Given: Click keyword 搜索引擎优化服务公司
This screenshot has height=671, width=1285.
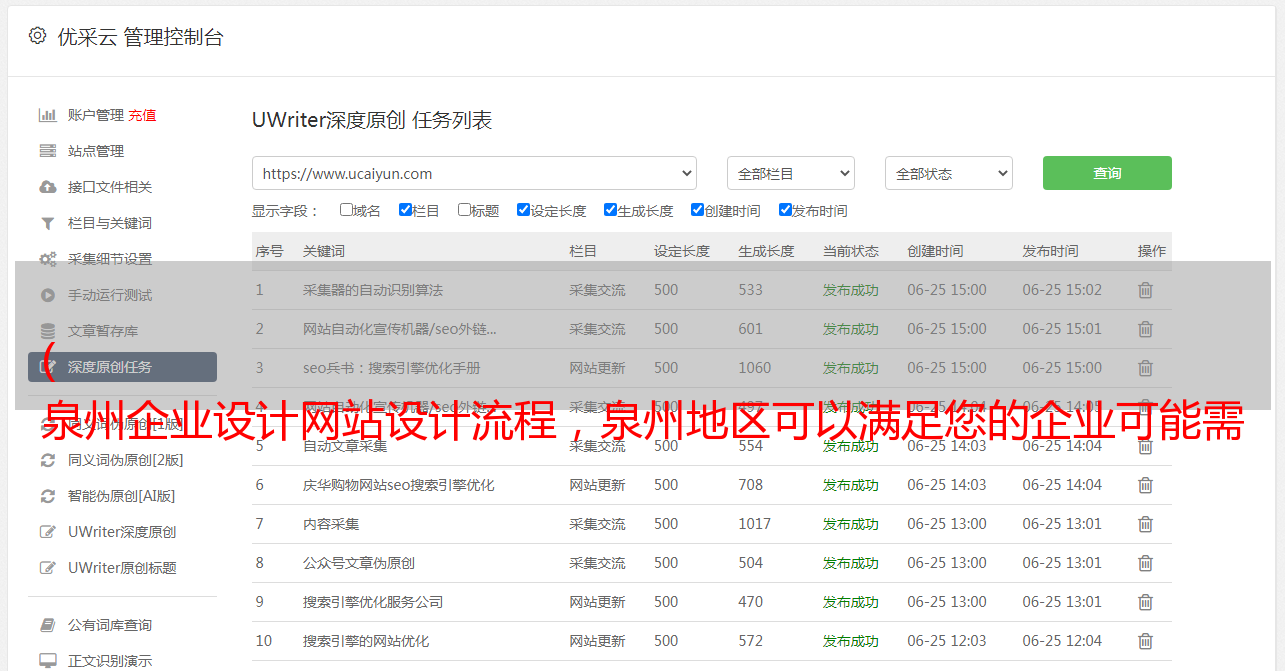Looking at the screenshot, I should pyautogui.click(x=373, y=602).
